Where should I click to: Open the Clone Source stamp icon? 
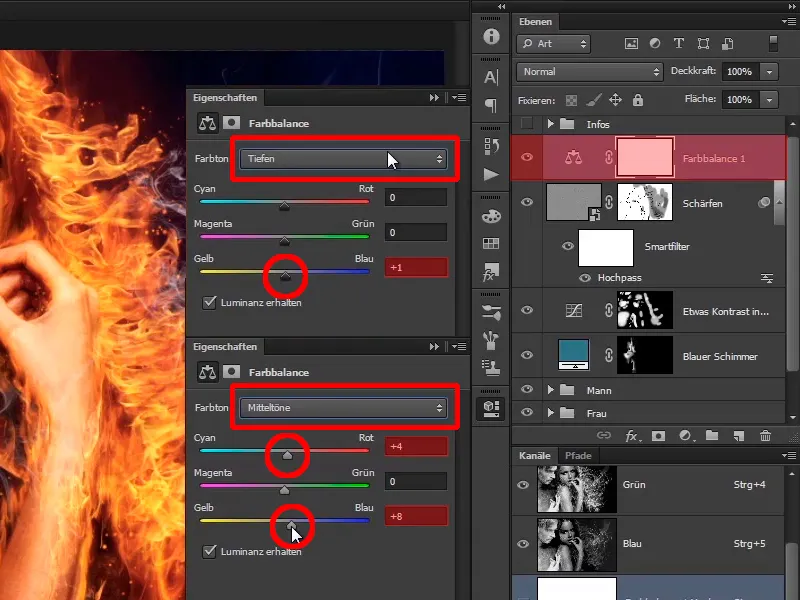(x=491, y=367)
